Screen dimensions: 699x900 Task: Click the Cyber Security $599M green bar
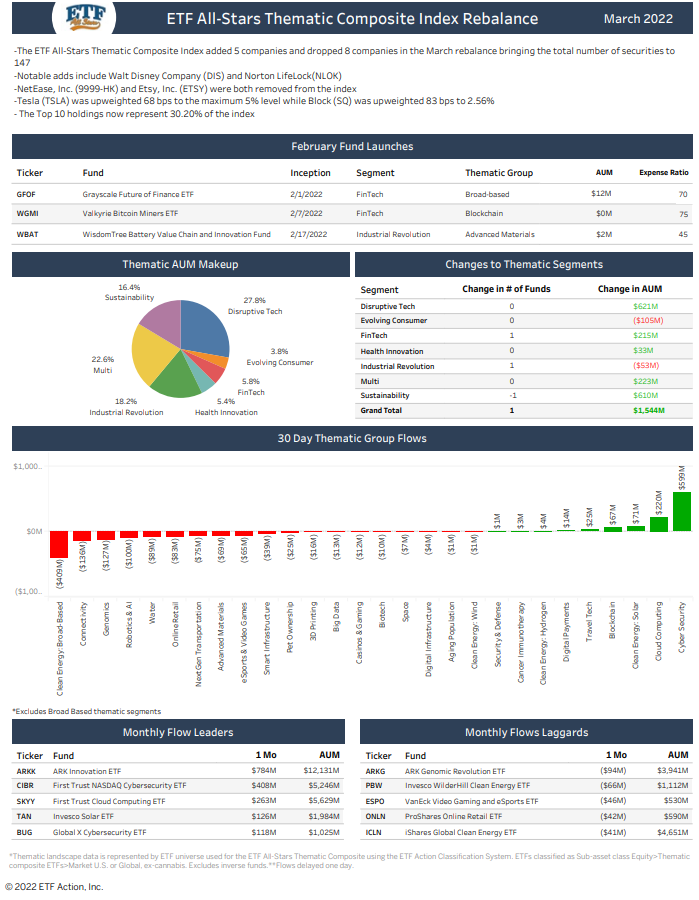coord(681,511)
